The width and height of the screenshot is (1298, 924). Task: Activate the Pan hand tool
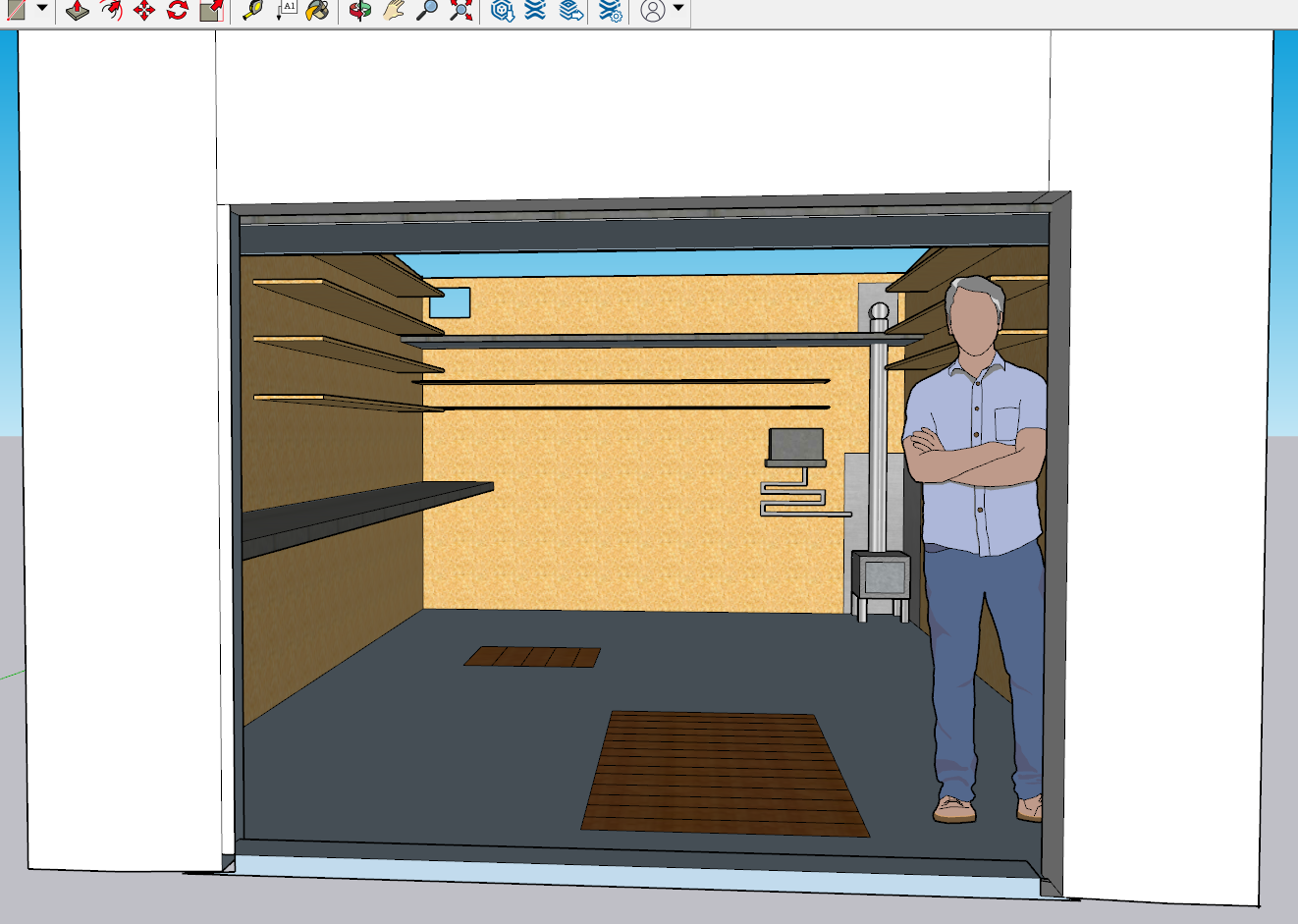click(394, 11)
